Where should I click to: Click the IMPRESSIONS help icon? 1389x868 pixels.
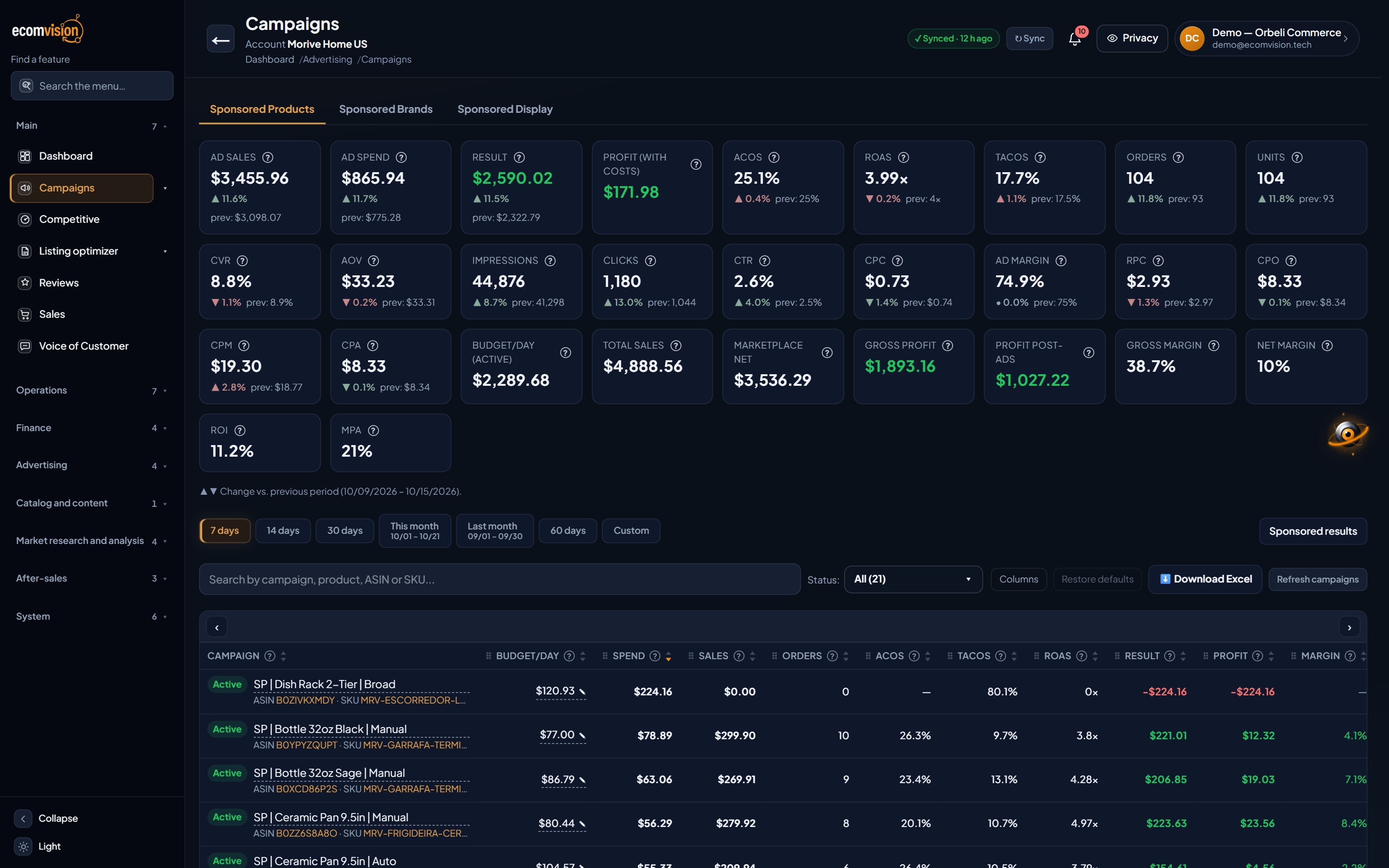[x=550, y=260]
